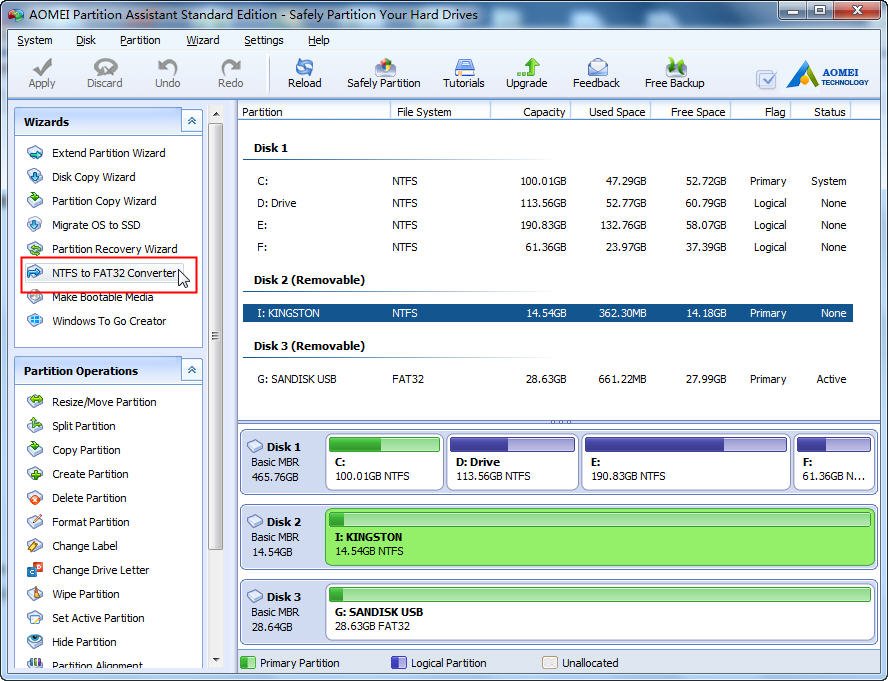Click the Reload toolbar icon

coord(304,68)
